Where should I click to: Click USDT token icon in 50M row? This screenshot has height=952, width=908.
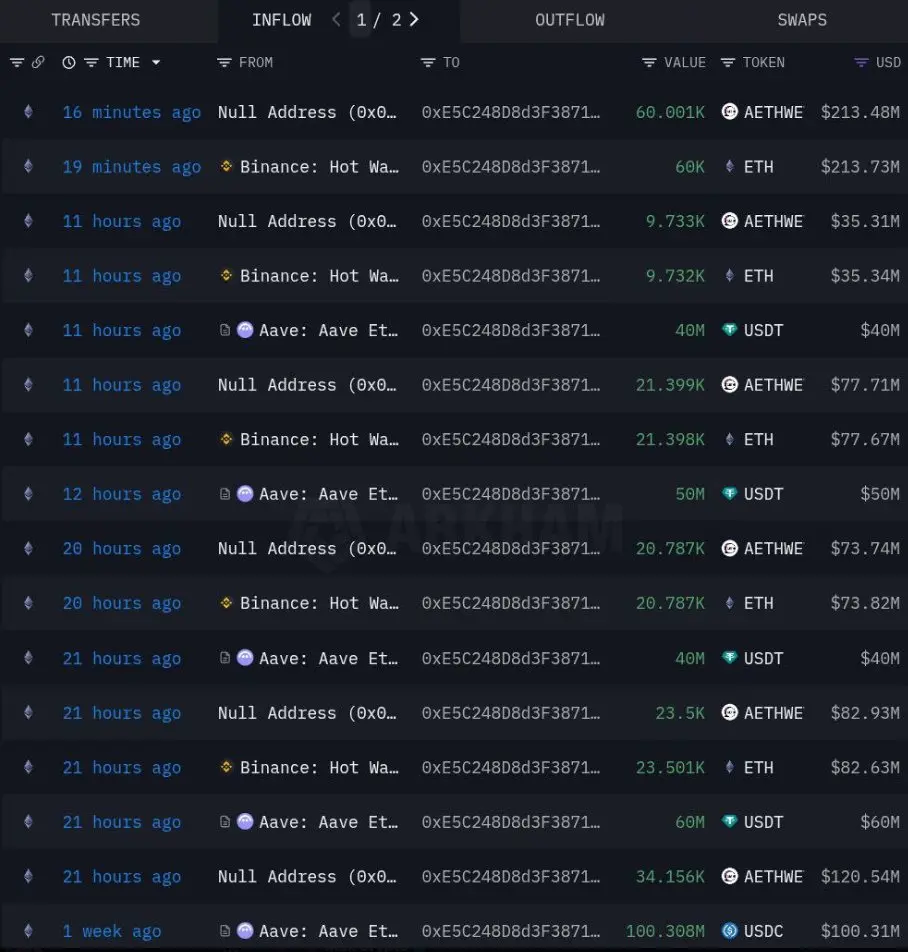[x=730, y=494]
